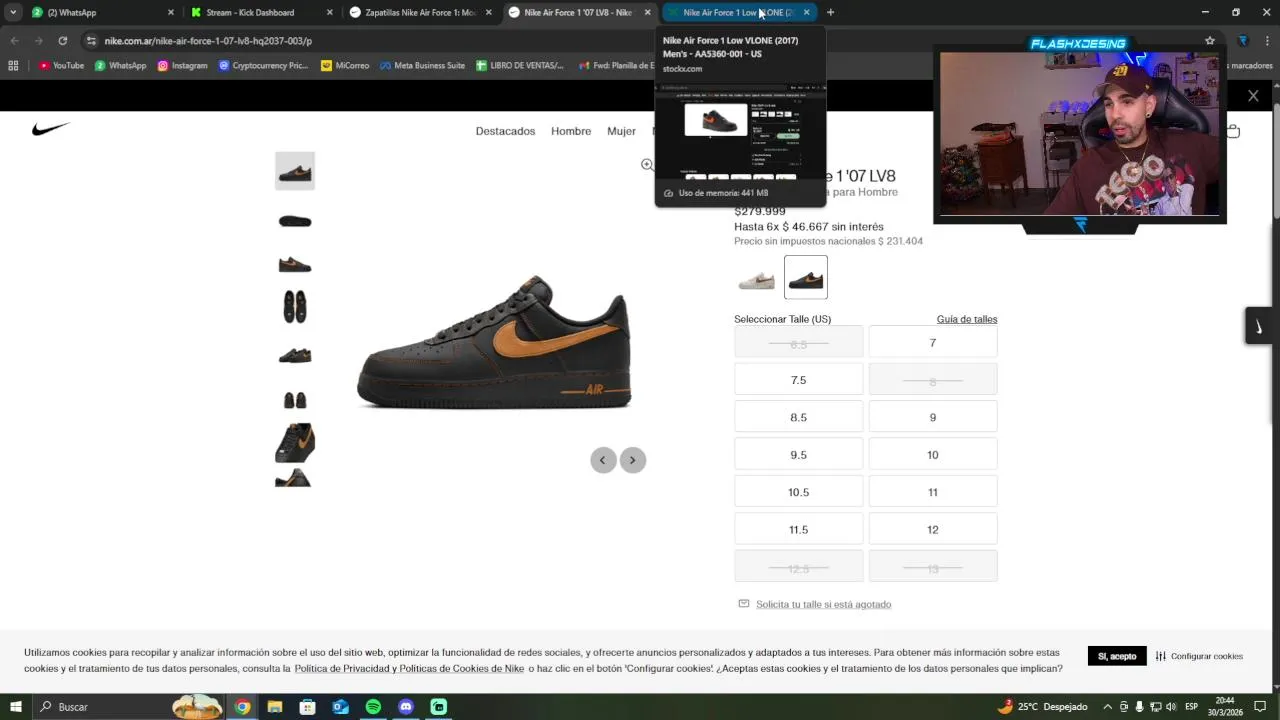Open the LIBRO DE VENTAS bookmark

pos(520,66)
